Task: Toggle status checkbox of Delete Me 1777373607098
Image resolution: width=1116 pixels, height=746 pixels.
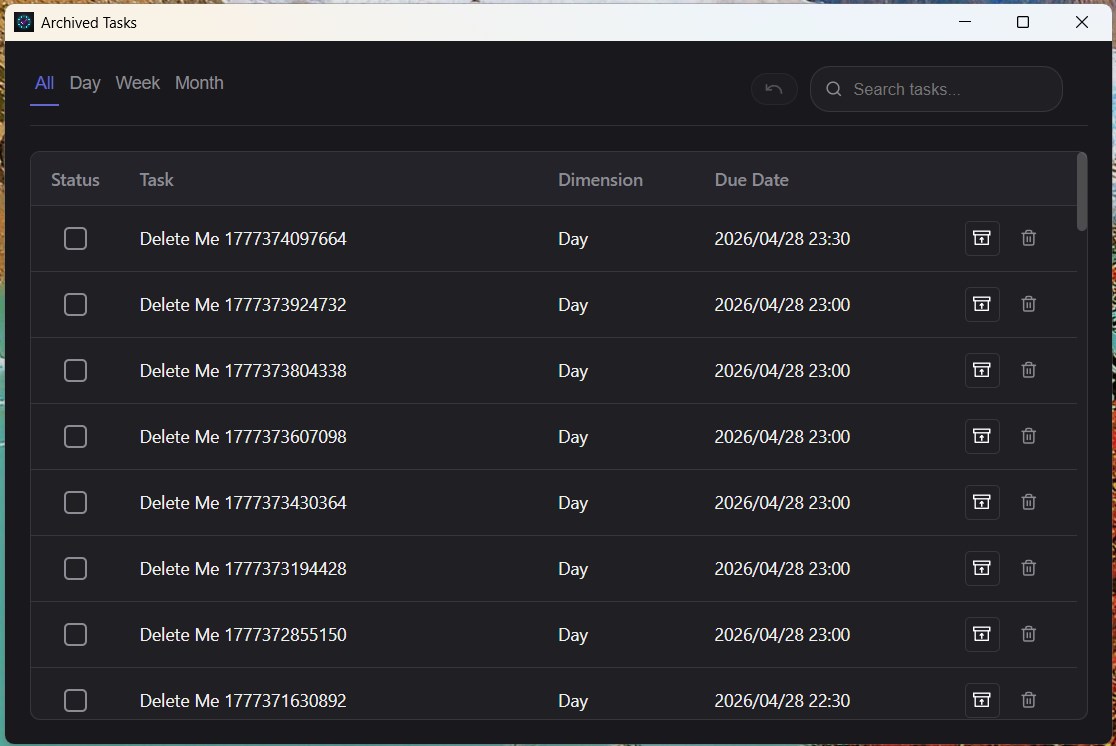Action: coord(75,436)
